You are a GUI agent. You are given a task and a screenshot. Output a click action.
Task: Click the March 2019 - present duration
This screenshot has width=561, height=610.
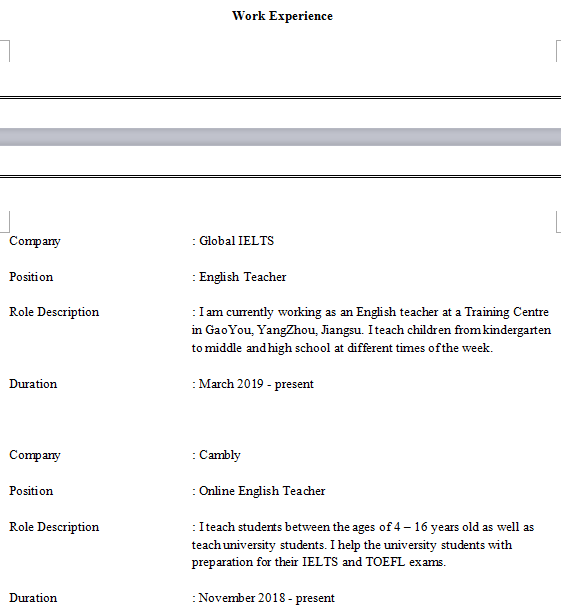coord(256,384)
